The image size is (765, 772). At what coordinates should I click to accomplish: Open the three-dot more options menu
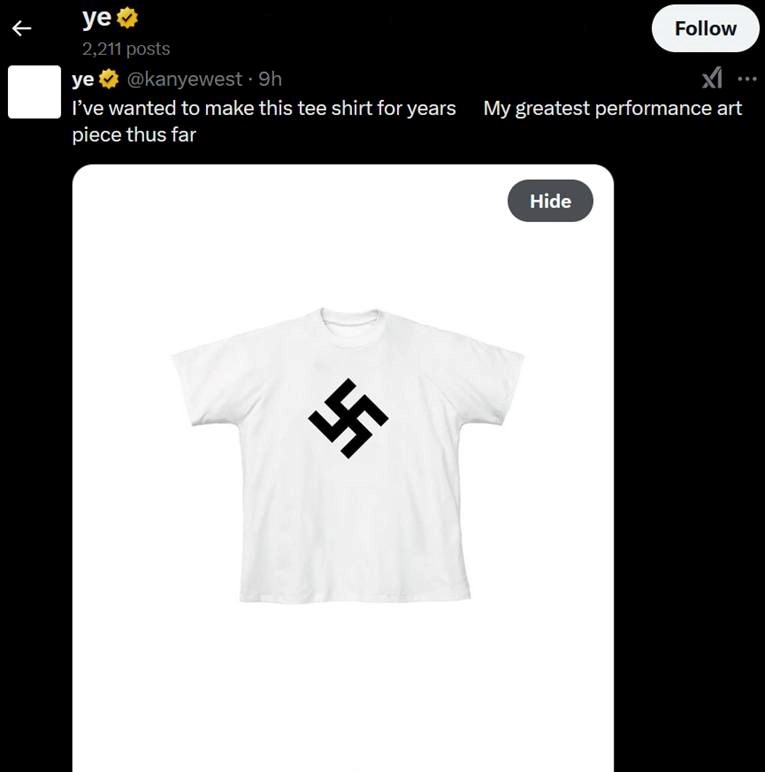point(747,78)
